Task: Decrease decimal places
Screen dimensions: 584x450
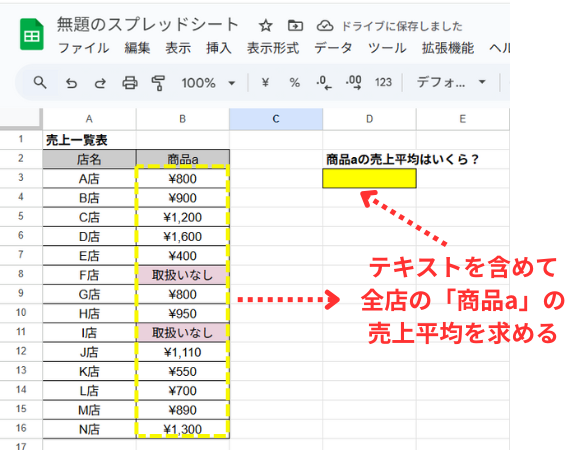Action: [x=324, y=82]
